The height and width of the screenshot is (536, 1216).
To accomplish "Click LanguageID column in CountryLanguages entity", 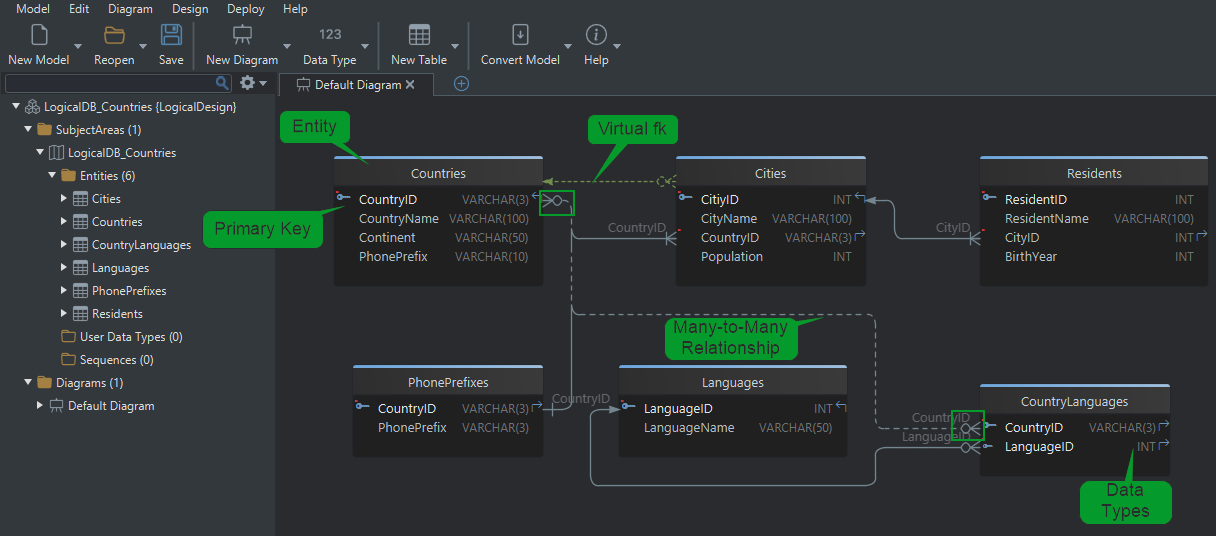I will (x=1038, y=446).
